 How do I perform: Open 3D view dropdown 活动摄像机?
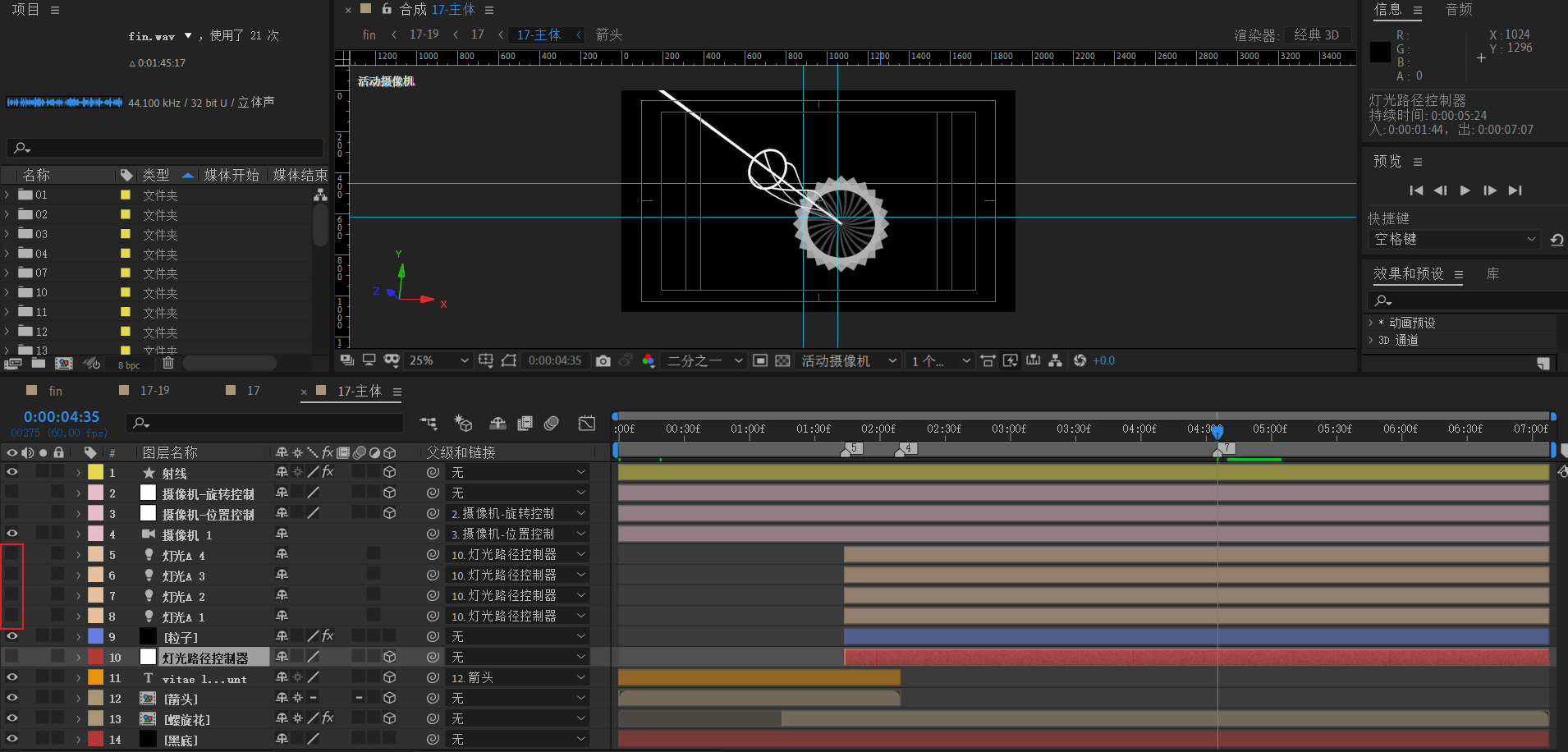(848, 360)
